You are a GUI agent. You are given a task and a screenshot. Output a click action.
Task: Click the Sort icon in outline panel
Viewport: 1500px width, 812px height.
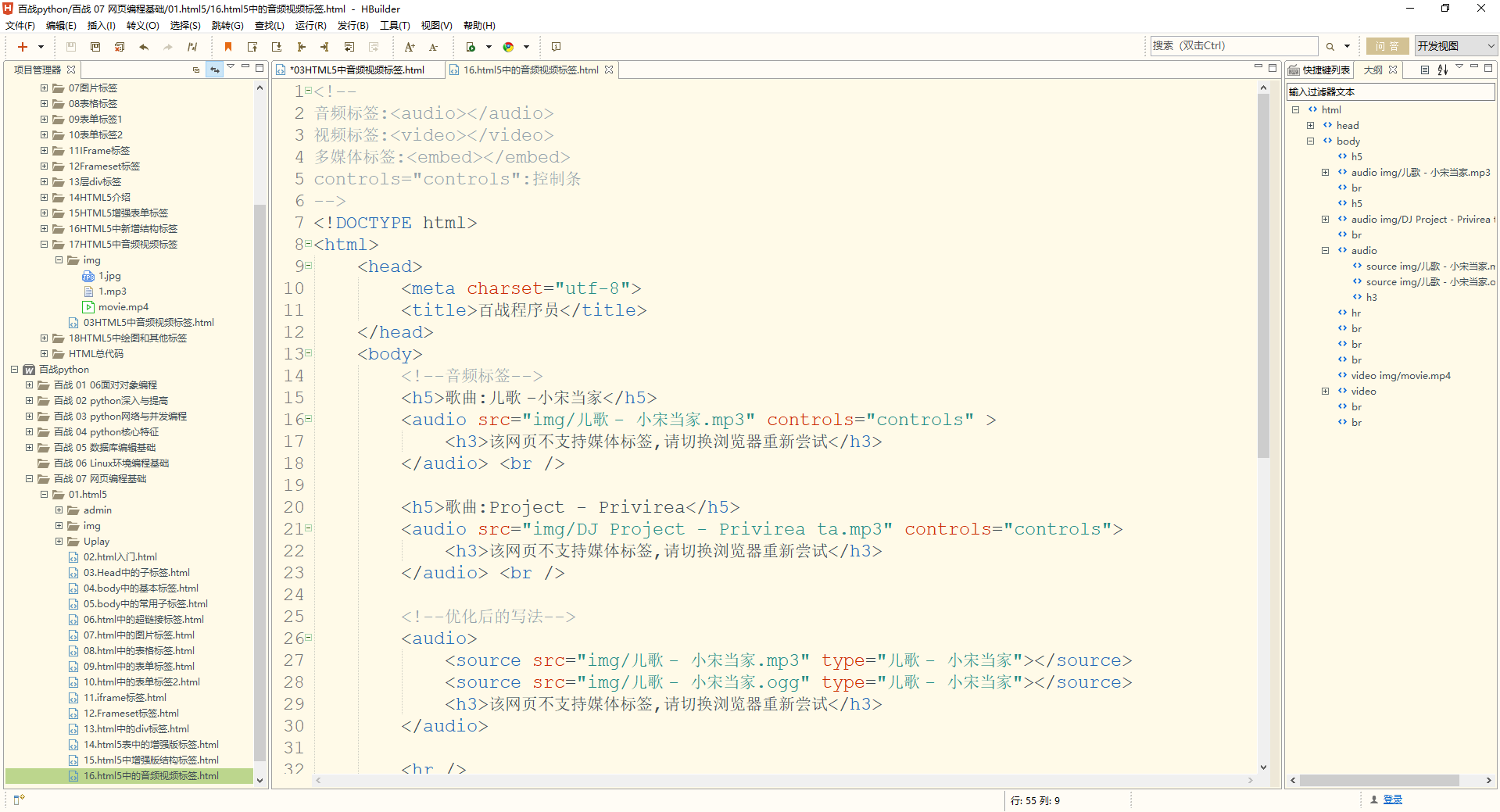click(x=1442, y=70)
